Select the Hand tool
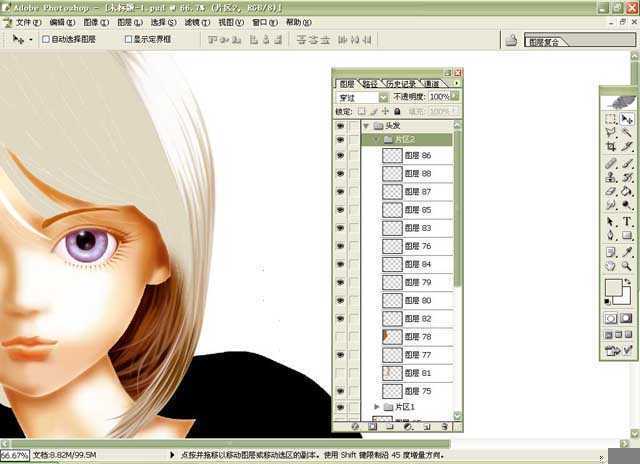 tap(611, 266)
